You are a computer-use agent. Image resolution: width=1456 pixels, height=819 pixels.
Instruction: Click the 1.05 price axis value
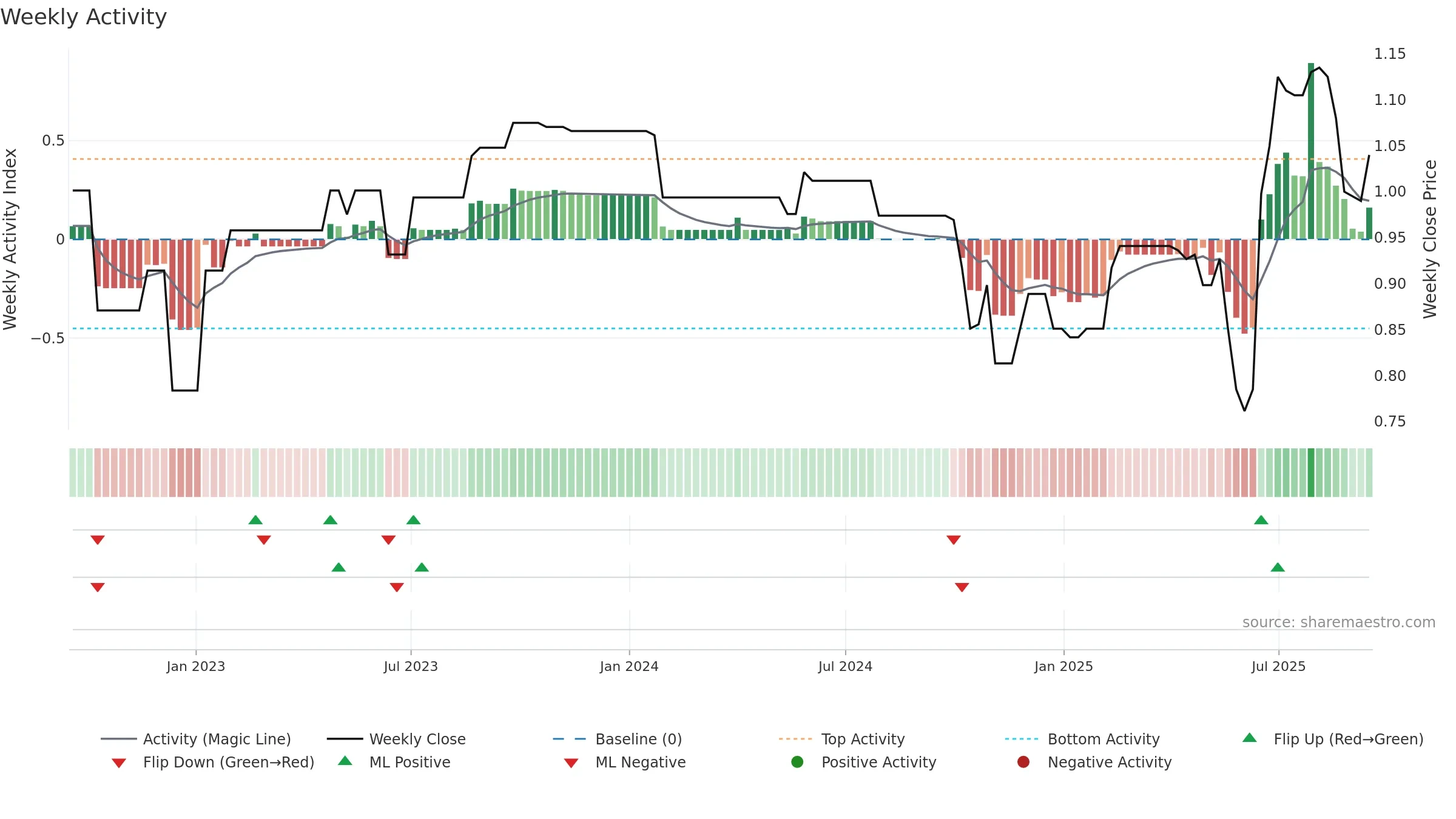pos(1390,146)
